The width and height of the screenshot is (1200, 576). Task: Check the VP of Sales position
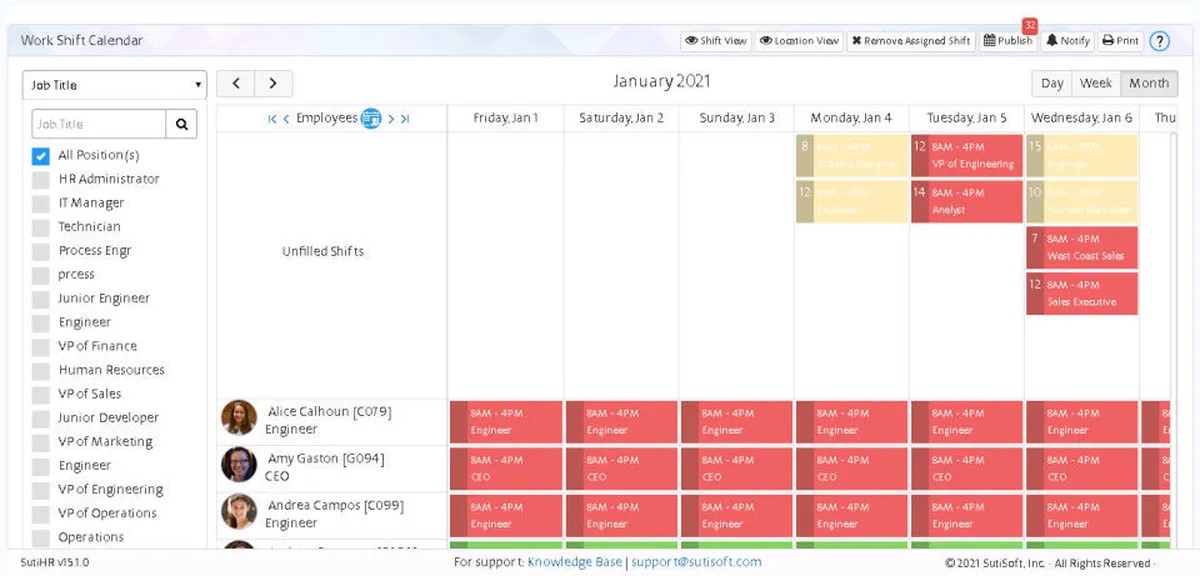pos(40,394)
